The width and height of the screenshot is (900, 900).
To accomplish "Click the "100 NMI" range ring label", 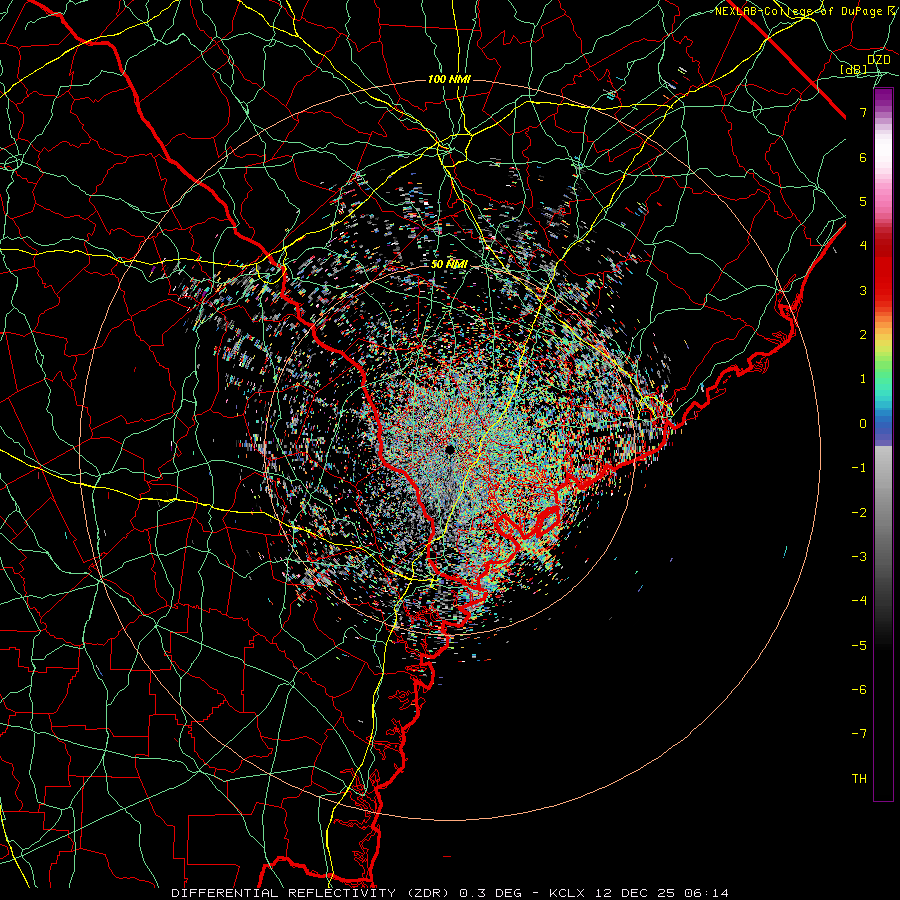I will pos(449,79).
